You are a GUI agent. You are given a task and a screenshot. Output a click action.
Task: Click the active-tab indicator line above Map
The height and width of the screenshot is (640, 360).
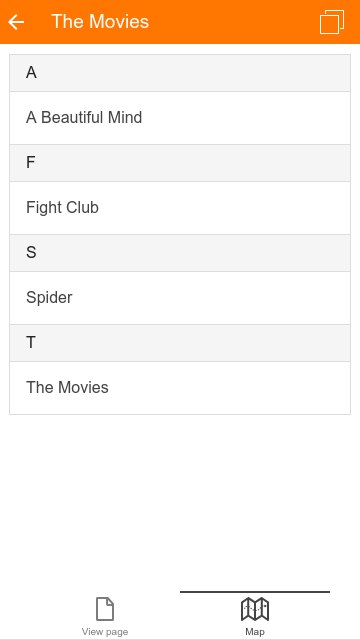point(255,592)
